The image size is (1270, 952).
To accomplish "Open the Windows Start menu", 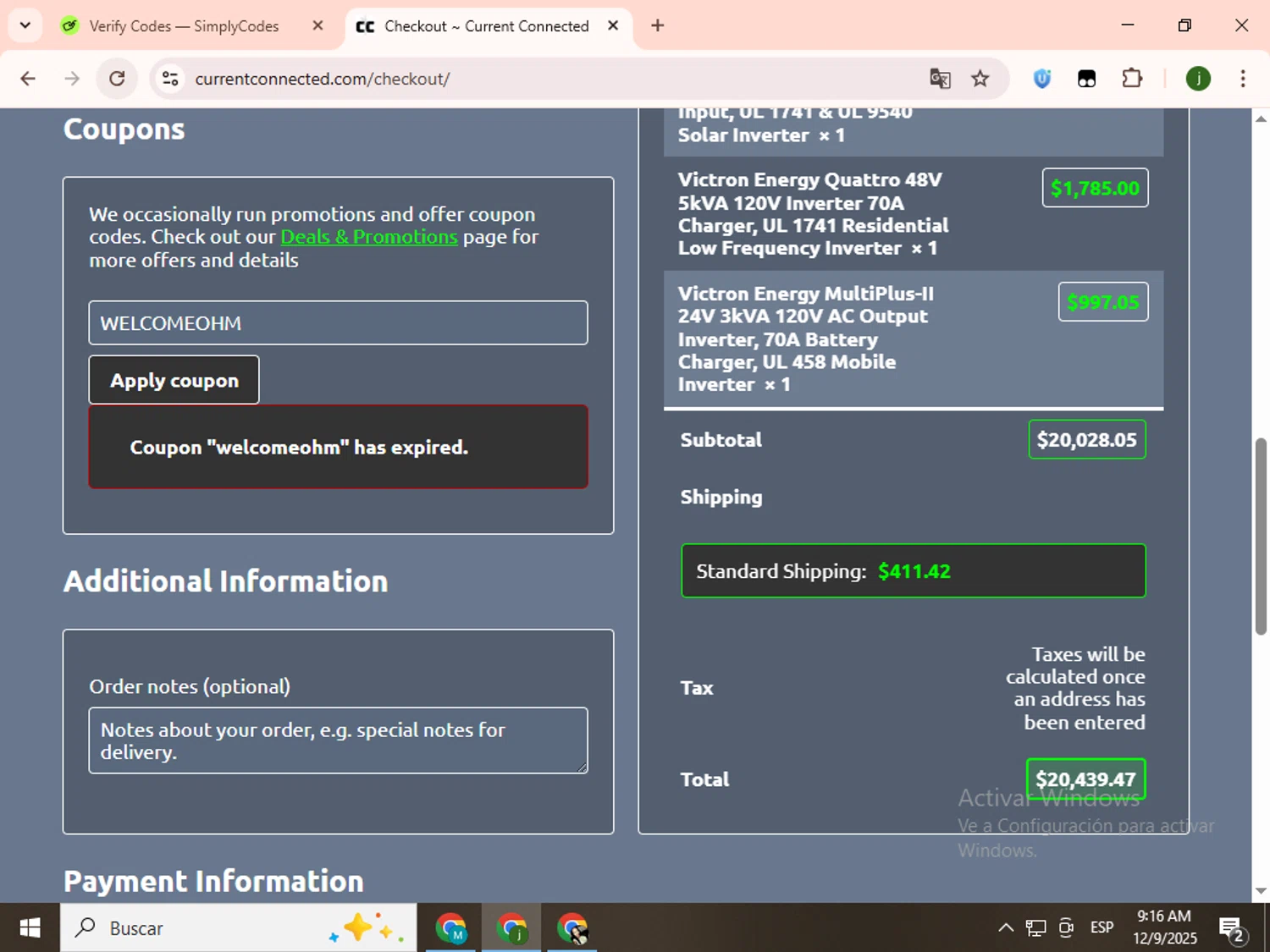I will click(x=30, y=928).
